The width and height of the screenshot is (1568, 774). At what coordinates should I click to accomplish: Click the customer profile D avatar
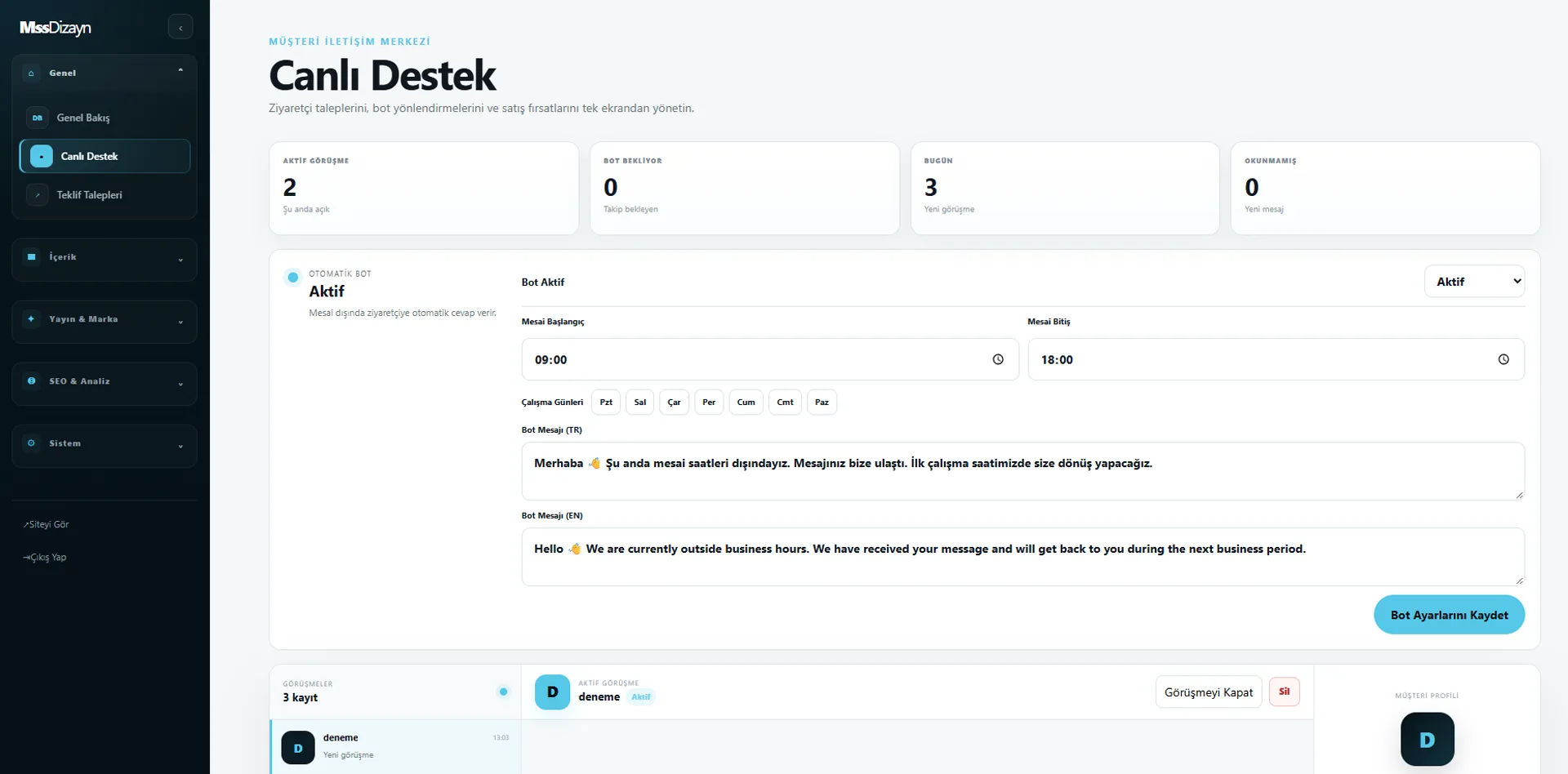point(1427,739)
